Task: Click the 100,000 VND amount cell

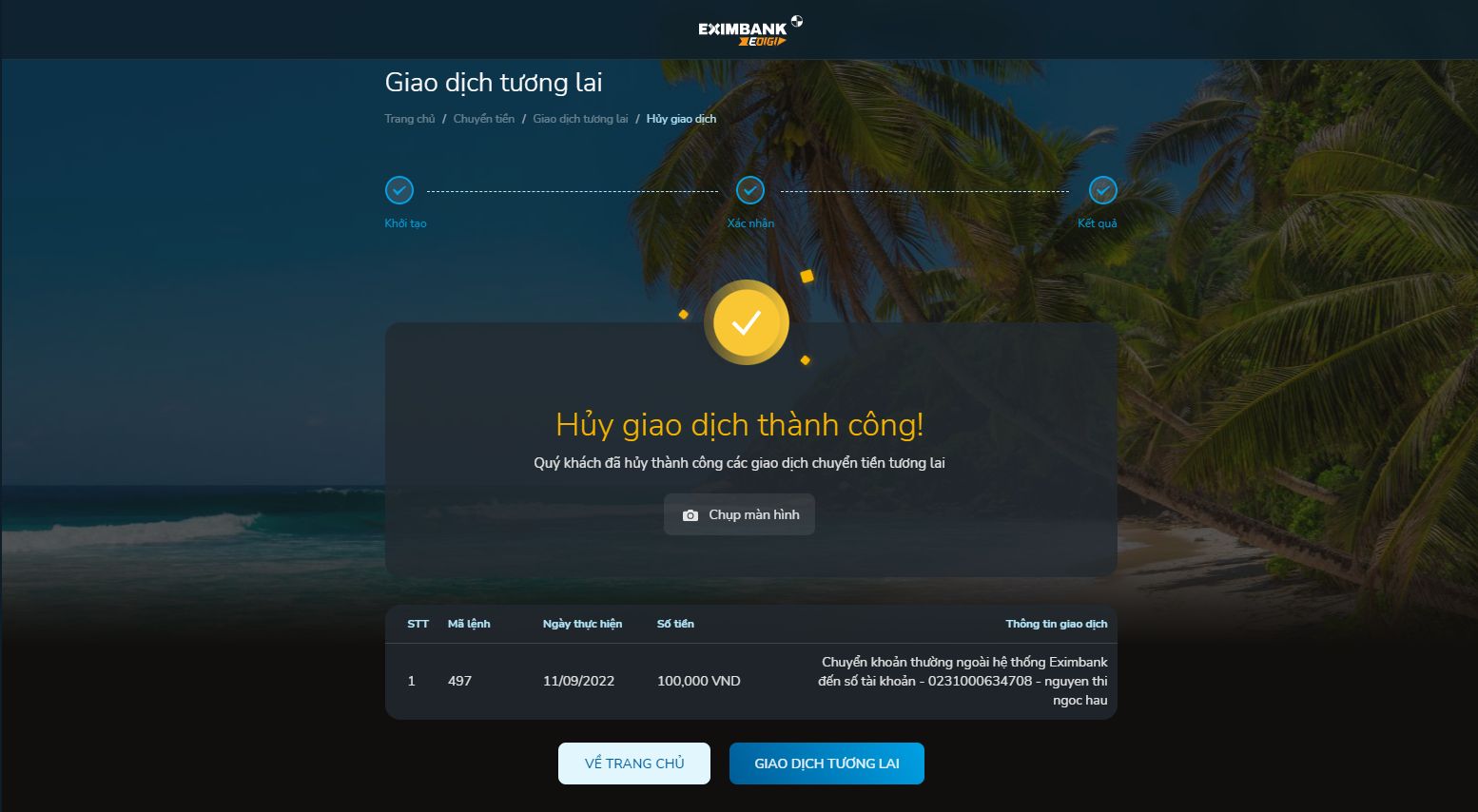Action: tap(699, 681)
